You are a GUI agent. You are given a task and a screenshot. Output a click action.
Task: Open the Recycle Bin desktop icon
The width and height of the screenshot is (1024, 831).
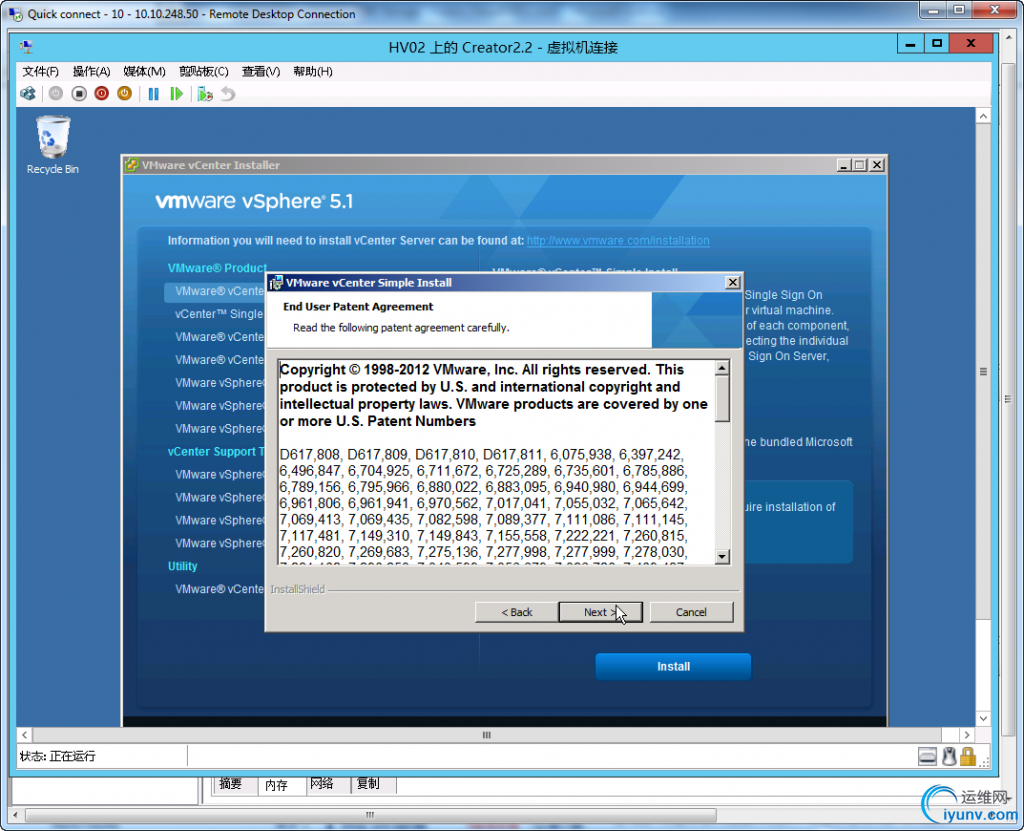pyautogui.click(x=52, y=145)
